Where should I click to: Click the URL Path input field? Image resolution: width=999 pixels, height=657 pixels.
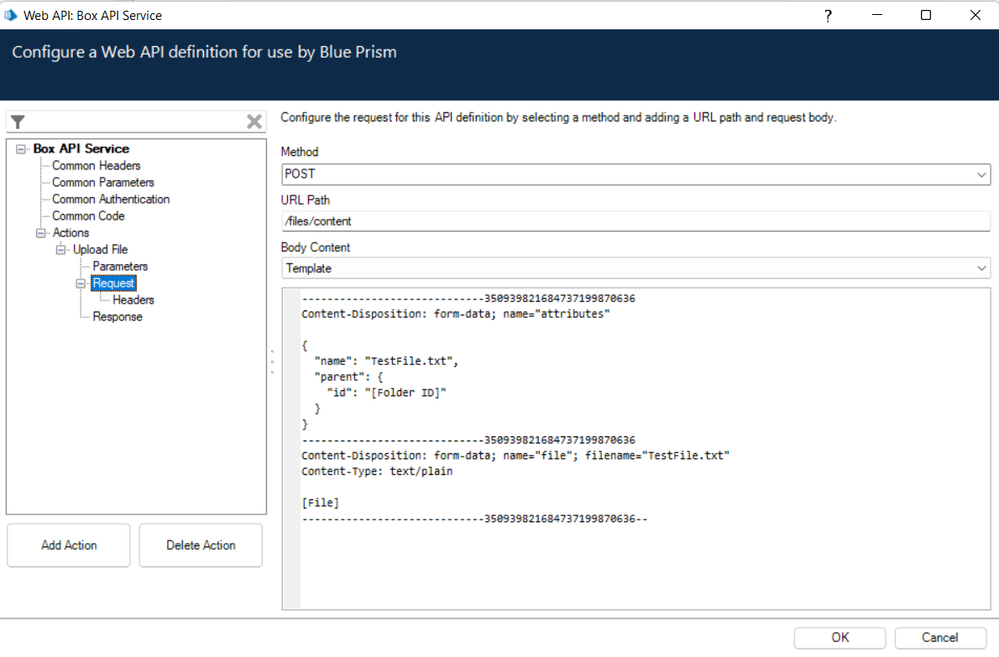tap(635, 221)
